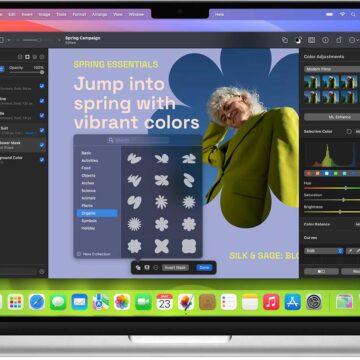Screen dimensions: 360x360
Task: Click the Share icon in the top toolbar
Action: (x=339, y=40)
